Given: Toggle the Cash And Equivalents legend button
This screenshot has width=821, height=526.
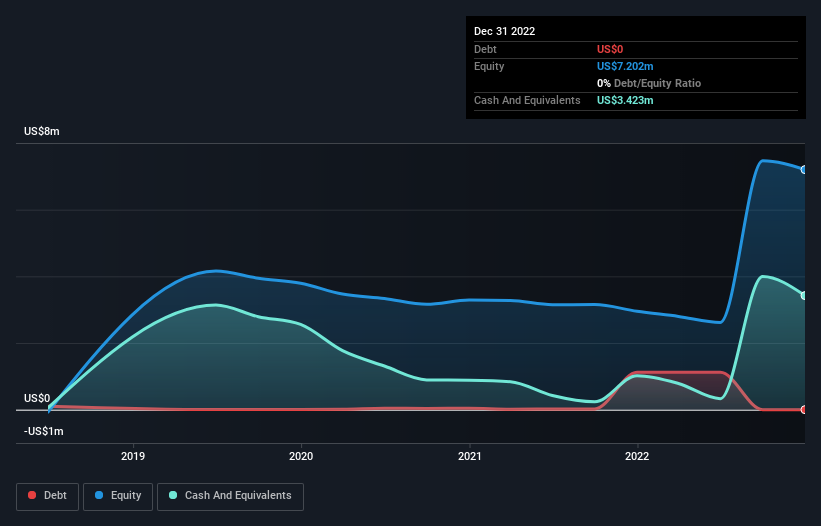Looking at the screenshot, I should 230,496.
